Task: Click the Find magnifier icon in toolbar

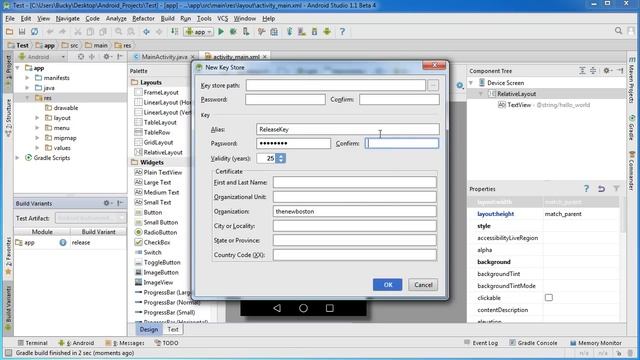Action: tap(118, 31)
